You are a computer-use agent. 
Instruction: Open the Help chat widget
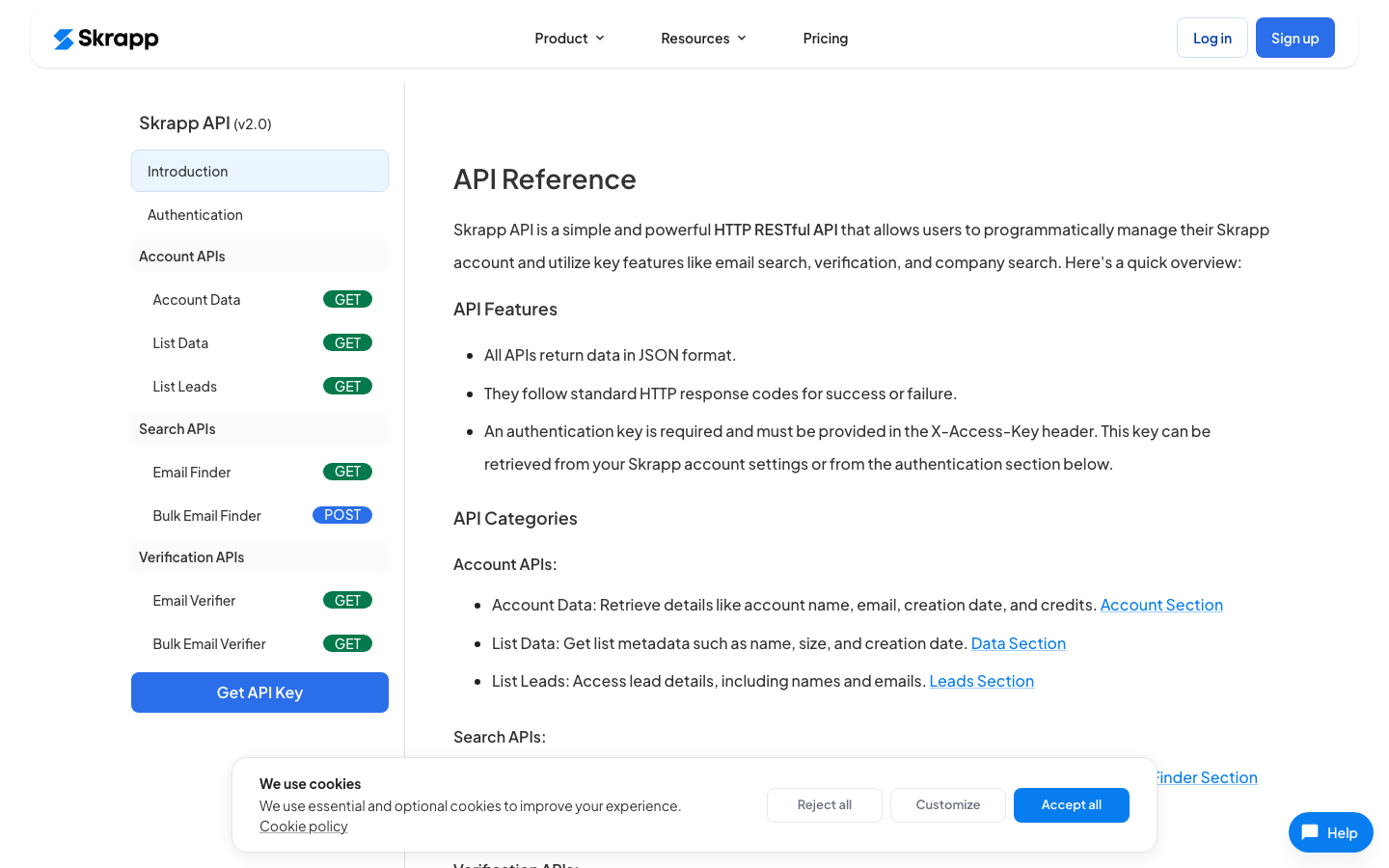pyautogui.click(x=1331, y=832)
